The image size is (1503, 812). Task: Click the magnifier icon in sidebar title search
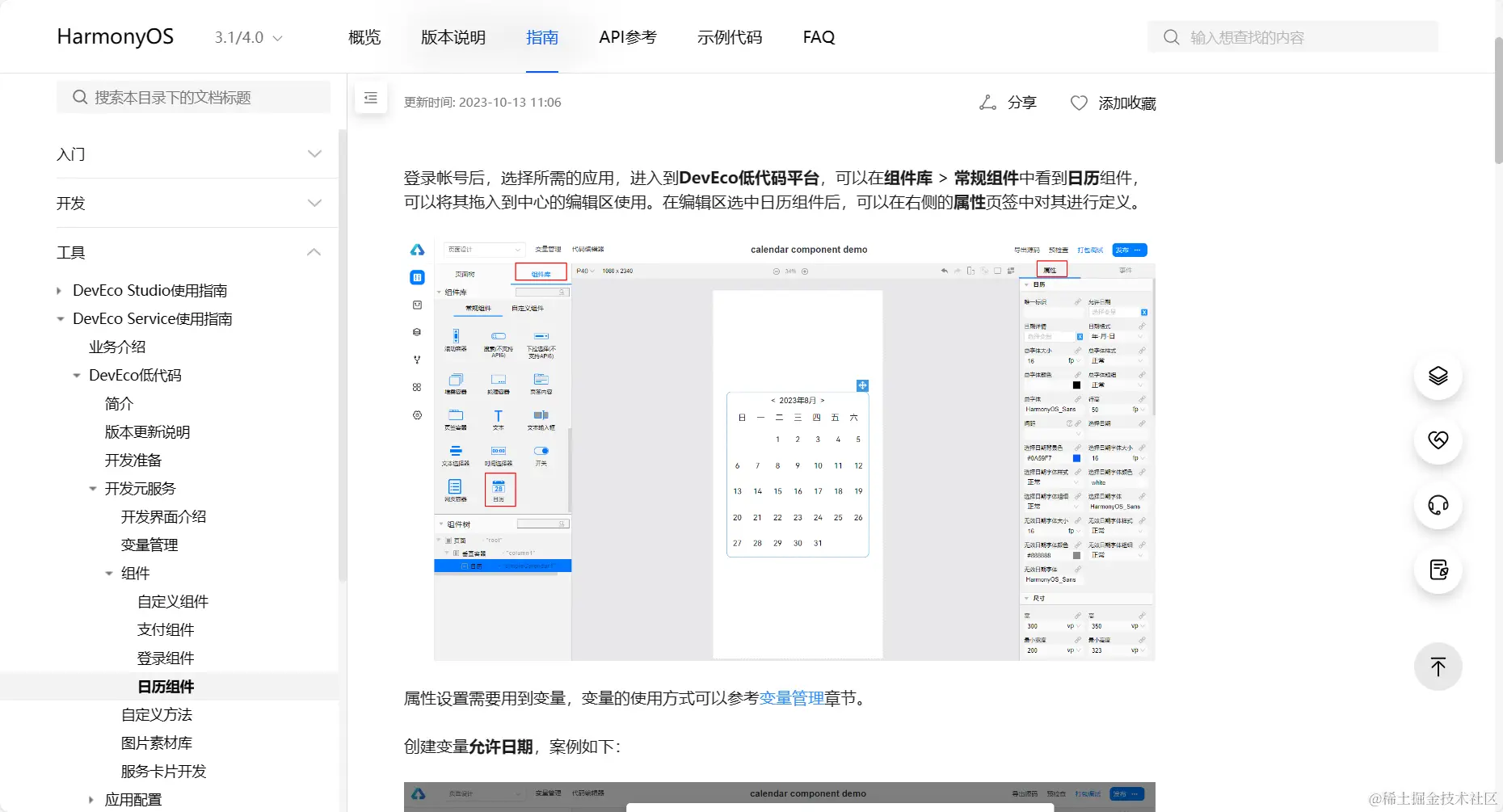(x=80, y=98)
